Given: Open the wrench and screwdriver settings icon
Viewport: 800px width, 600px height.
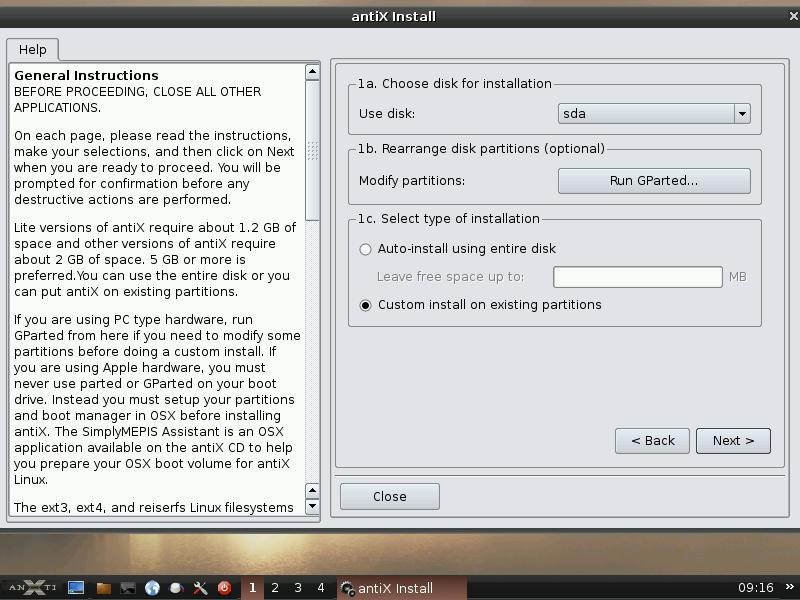Looking at the screenshot, I should pos(200,588).
